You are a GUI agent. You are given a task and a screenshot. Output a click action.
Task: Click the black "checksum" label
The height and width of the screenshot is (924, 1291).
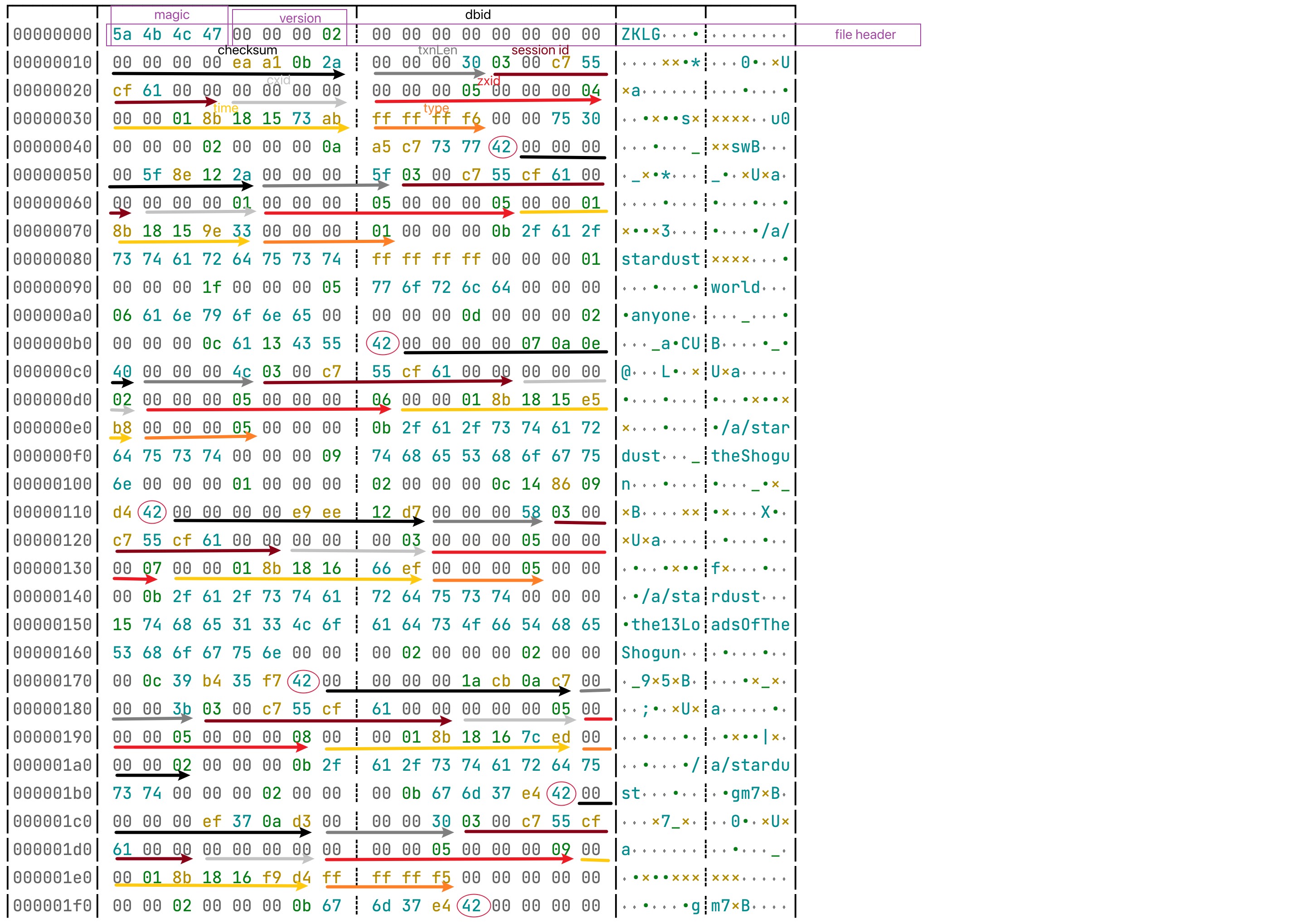click(248, 50)
